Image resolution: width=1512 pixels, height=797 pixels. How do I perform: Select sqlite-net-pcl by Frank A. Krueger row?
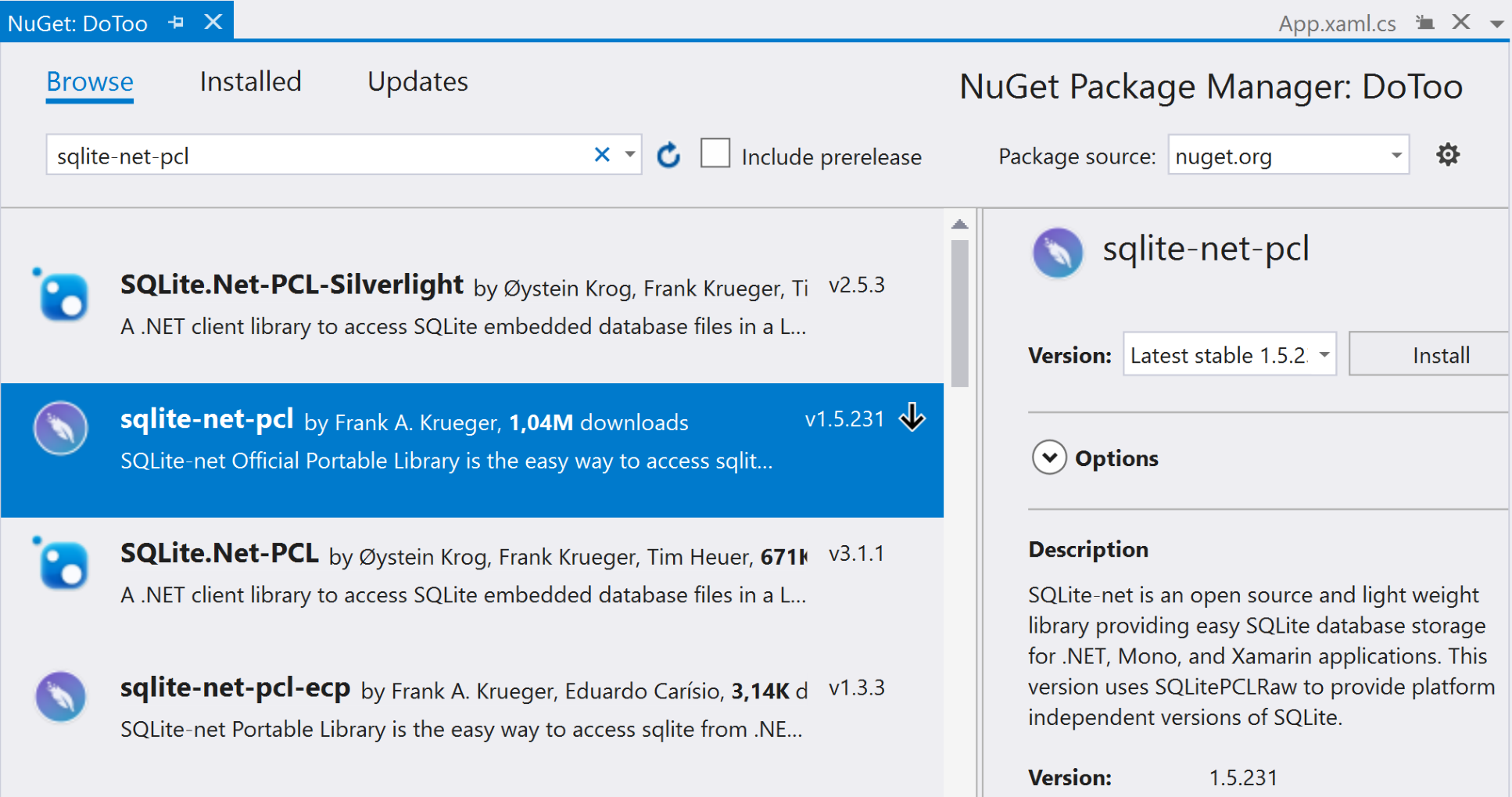[472, 450]
